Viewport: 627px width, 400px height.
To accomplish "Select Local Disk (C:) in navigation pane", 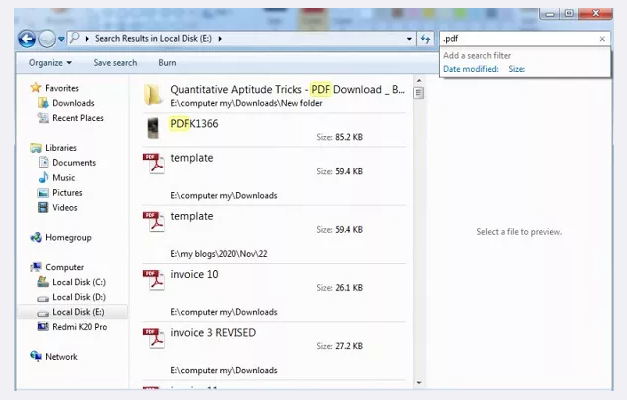I will (77, 282).
